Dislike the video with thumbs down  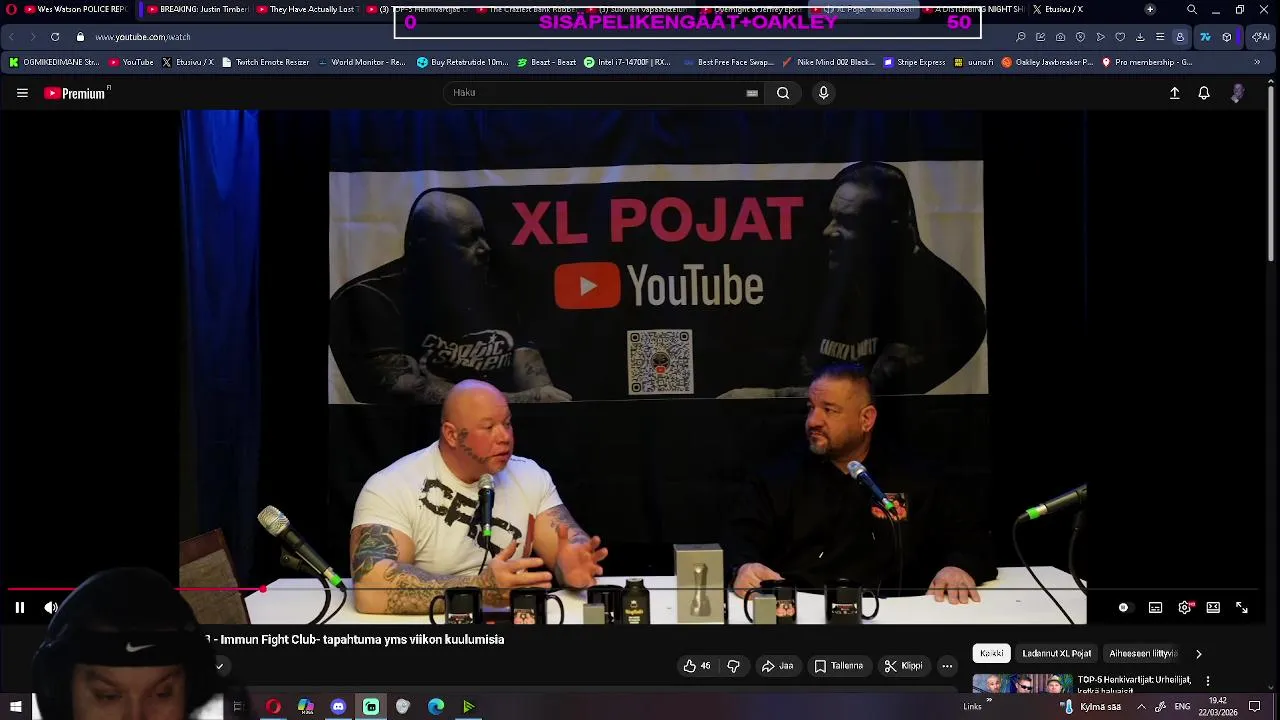733,666
